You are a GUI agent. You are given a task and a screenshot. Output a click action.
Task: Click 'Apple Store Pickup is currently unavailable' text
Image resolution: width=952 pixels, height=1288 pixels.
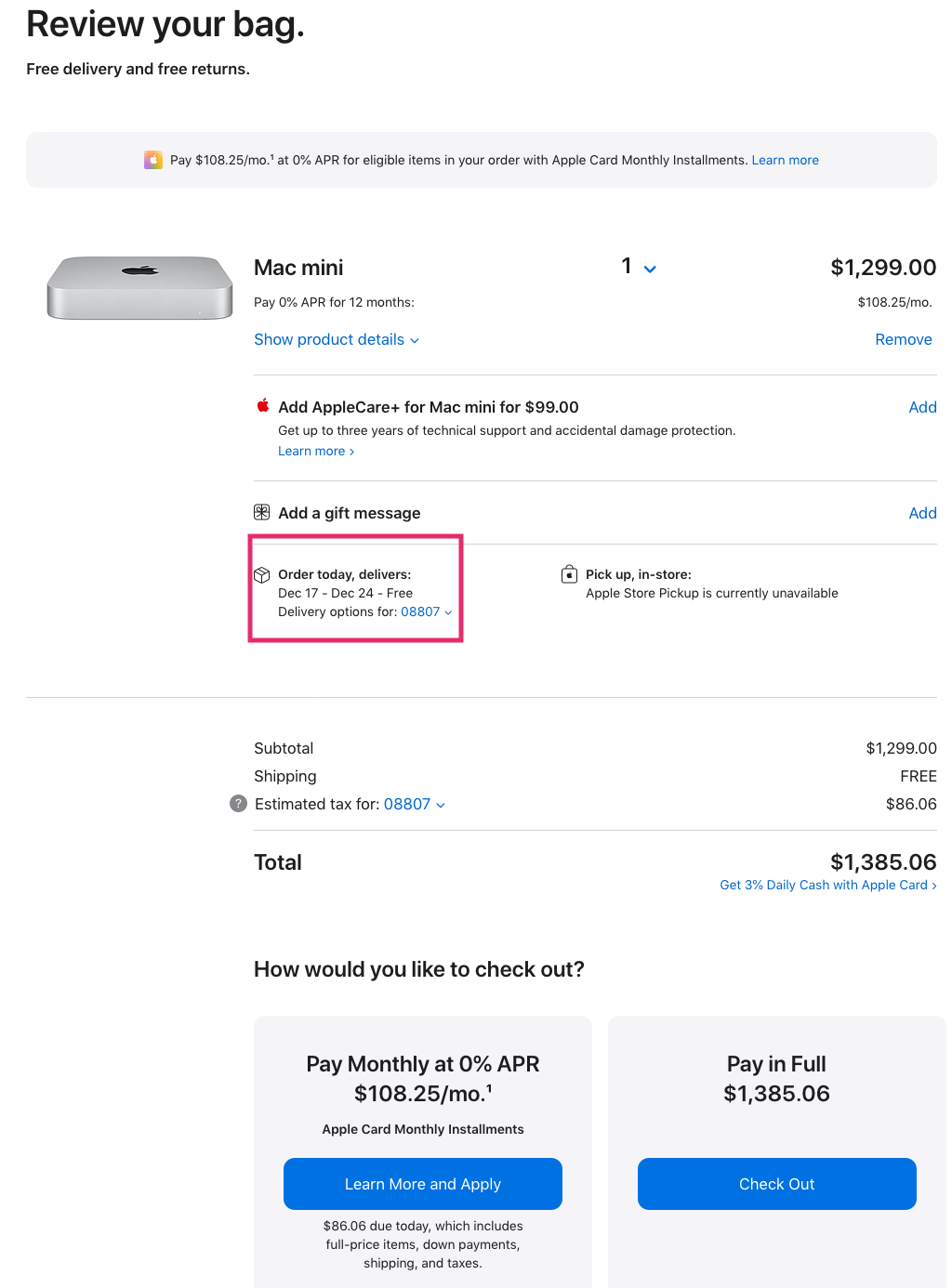712,594
